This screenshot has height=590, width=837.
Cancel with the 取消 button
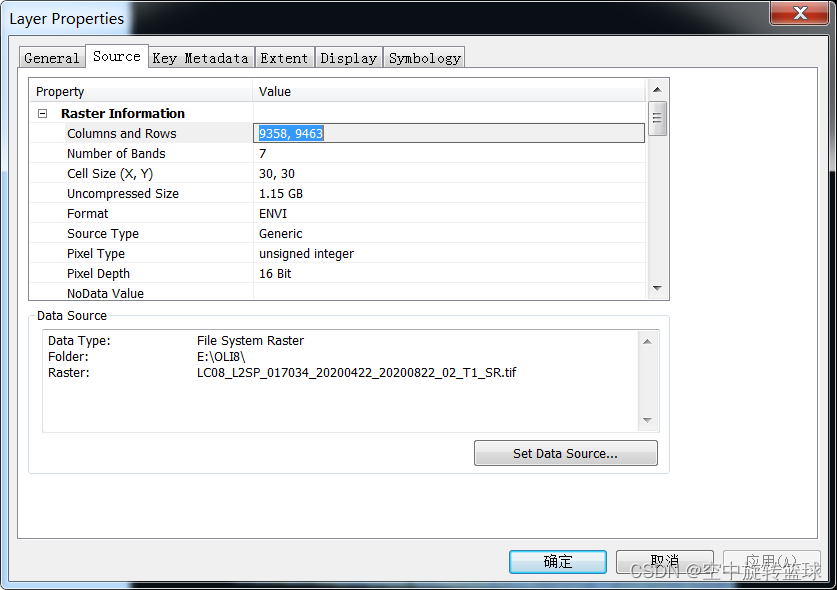[x=665, y=562]
